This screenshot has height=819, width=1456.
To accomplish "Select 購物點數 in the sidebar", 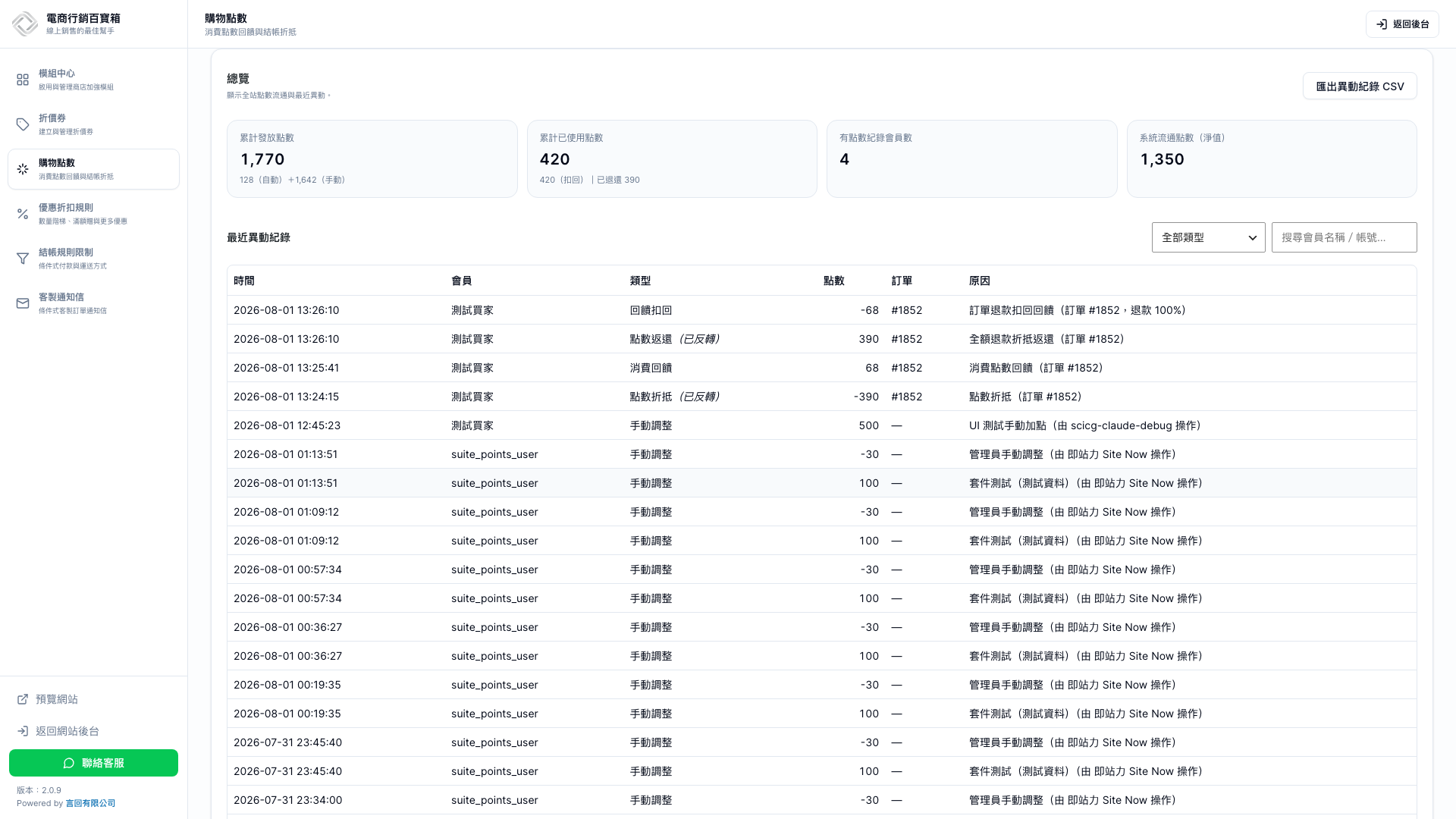I will tap(93, 169).
